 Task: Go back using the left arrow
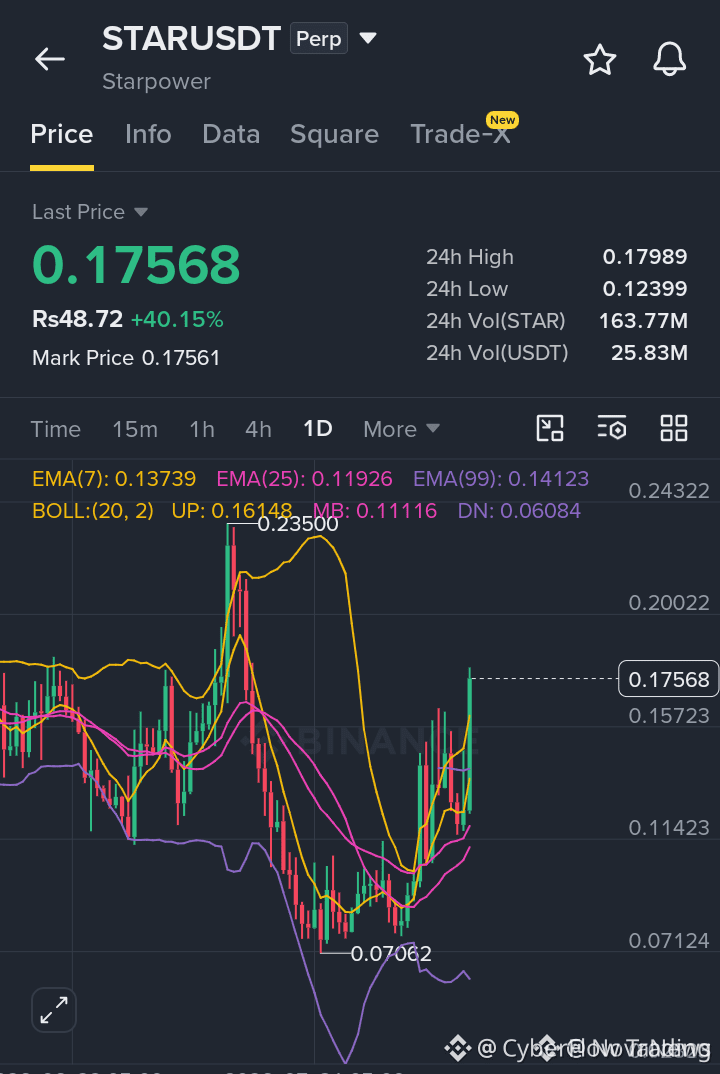pyautogui.click(x=50, y=60)
